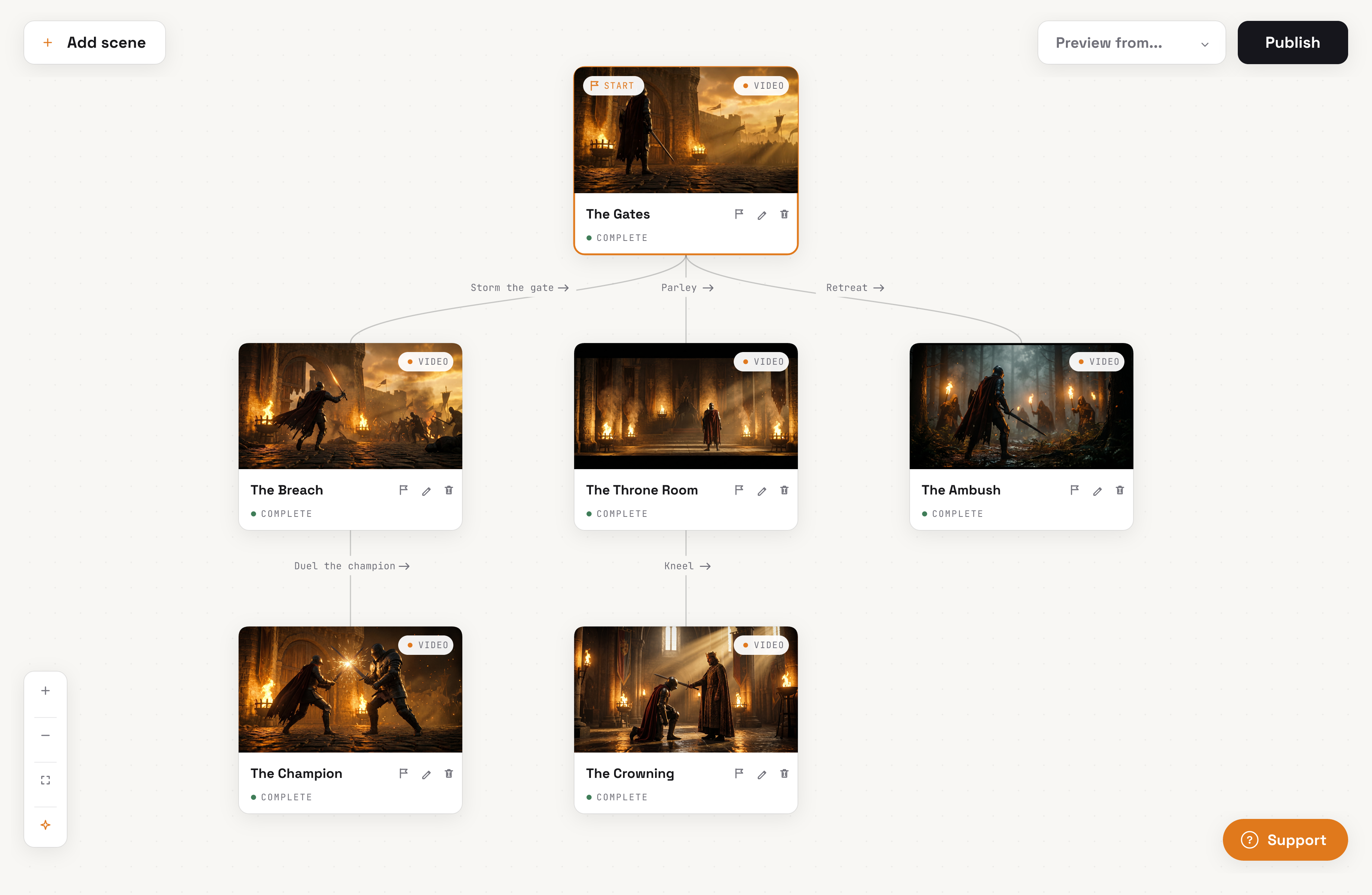Select the Retreat choice label
This screenshot has height=895, width=1372.
point(855,288)
